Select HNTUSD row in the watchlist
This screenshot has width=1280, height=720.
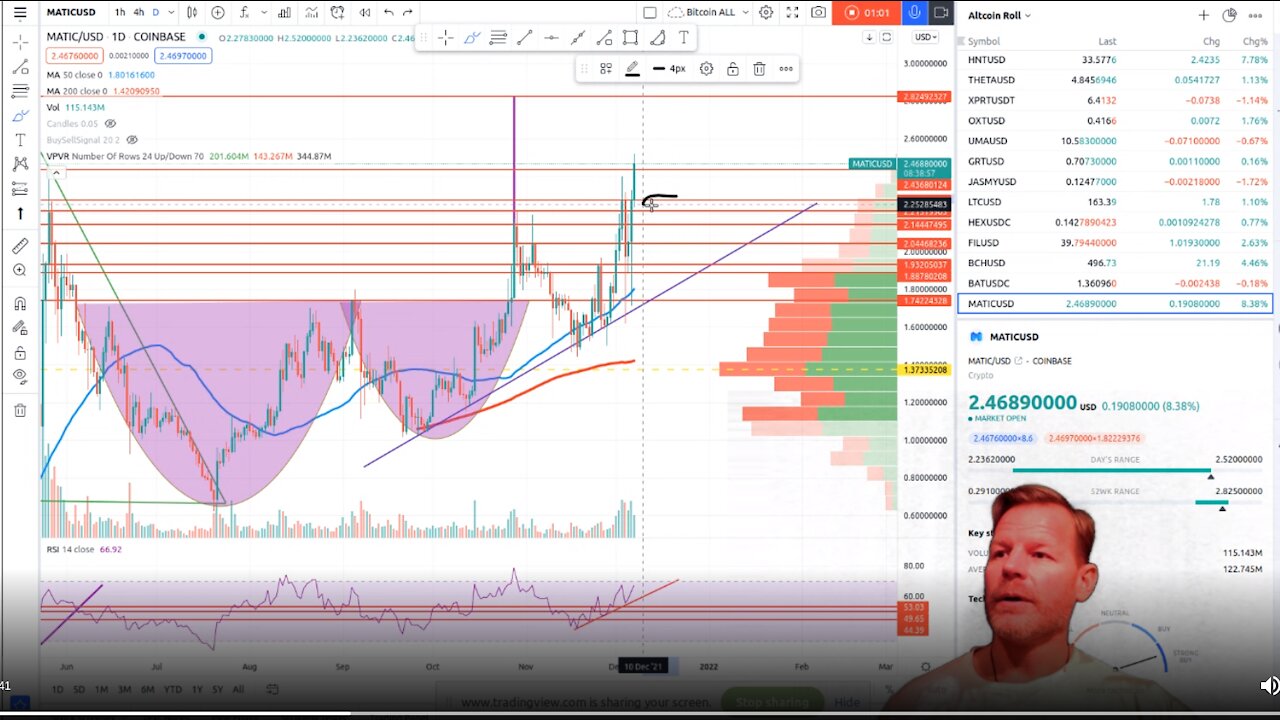point(1115,60)
